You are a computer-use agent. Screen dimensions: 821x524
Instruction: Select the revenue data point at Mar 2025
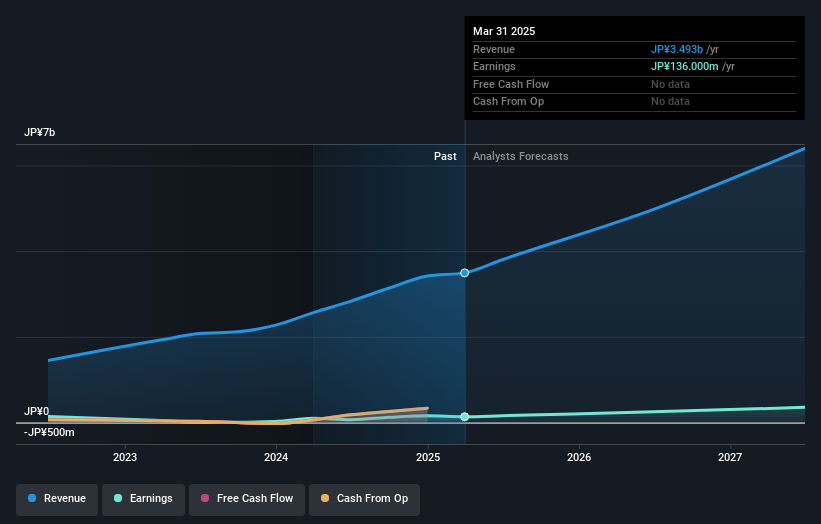[464, 273]
